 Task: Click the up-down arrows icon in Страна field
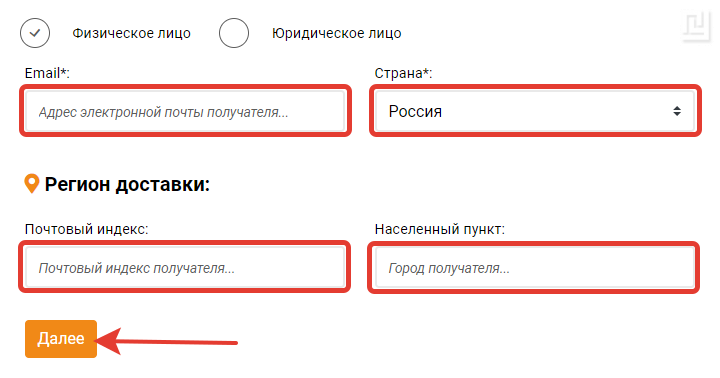tap(677, 111)
